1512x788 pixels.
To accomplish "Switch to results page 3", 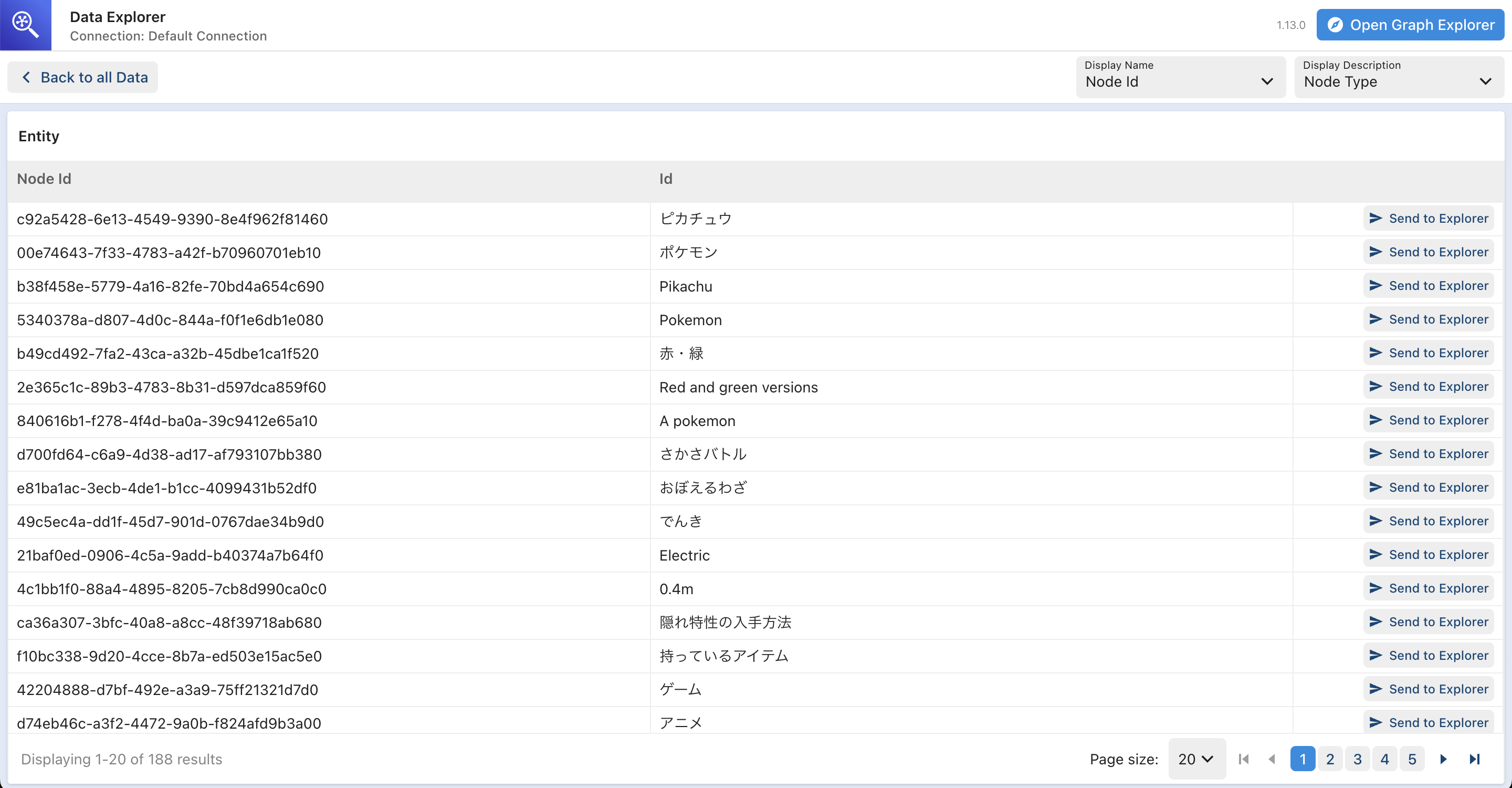I will [x=1357, y=759].
